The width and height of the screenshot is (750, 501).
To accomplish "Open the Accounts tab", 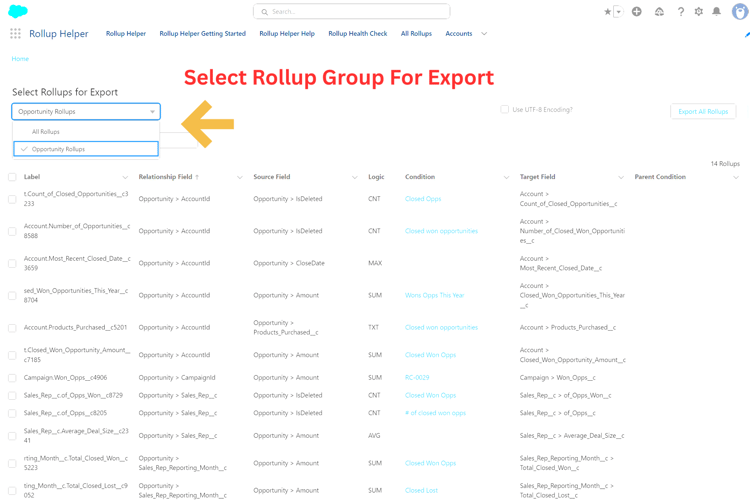I will pos(459,33).
